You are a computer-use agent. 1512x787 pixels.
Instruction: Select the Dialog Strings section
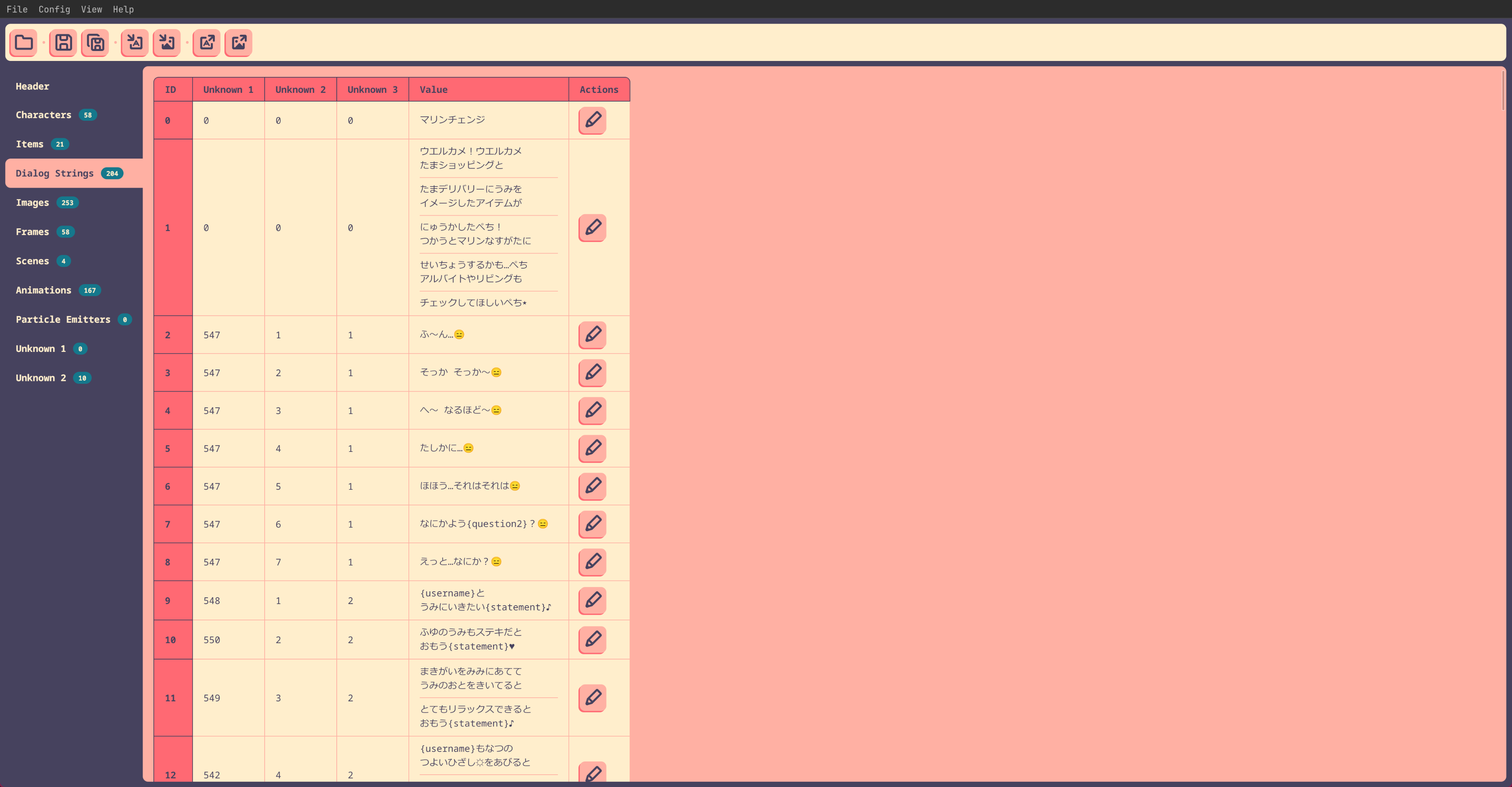tap(74, 173)
